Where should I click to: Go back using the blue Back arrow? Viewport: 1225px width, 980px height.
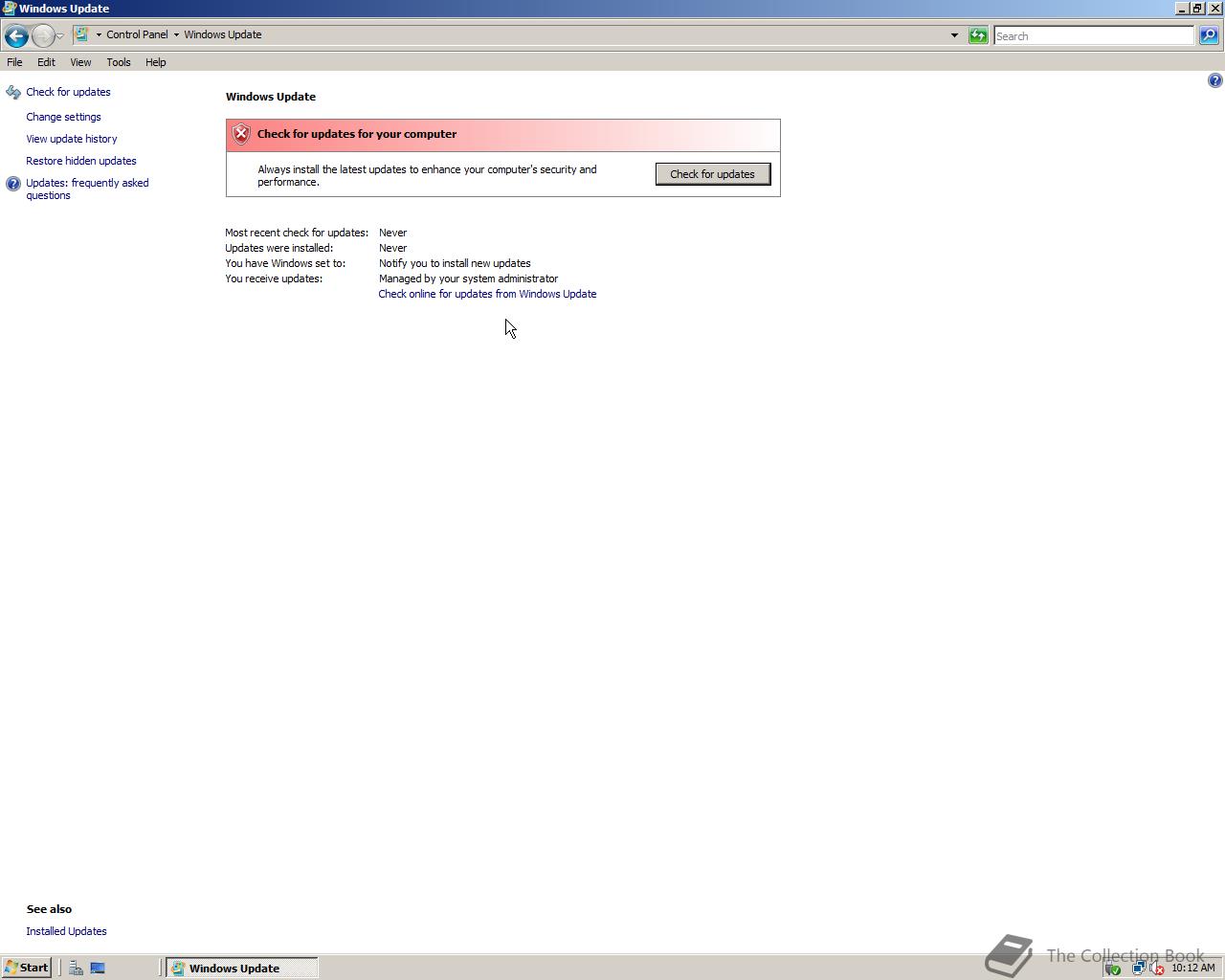click(15, 35)
